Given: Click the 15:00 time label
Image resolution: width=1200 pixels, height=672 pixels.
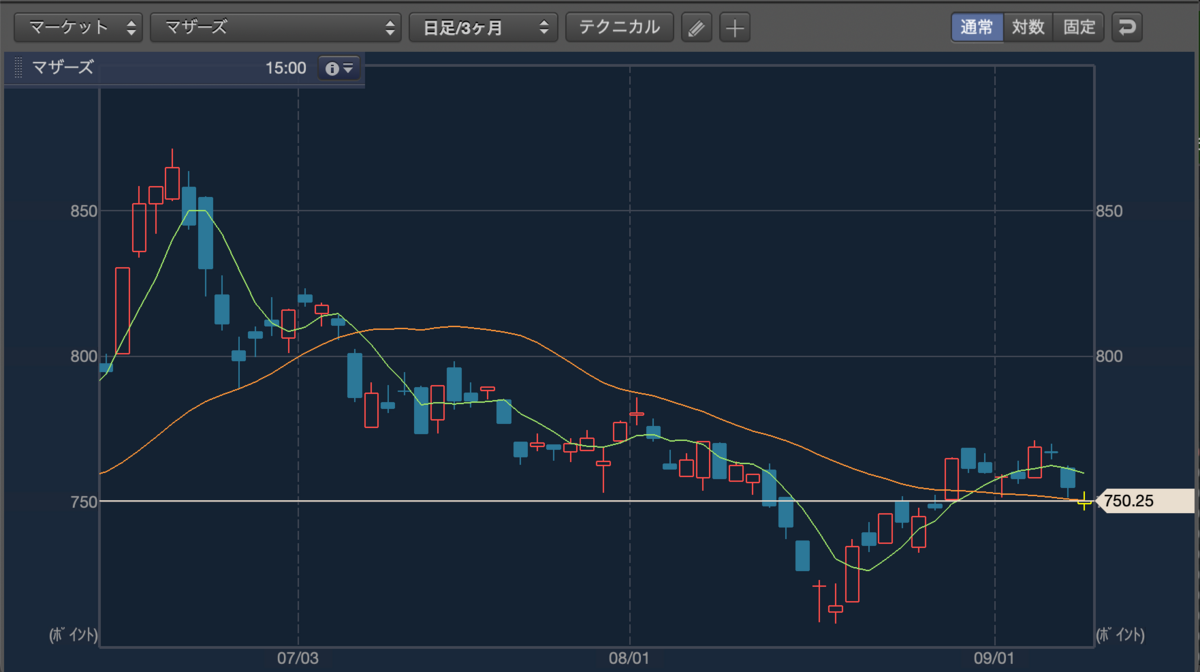Looking at the screenshot, I should click(x=286, y=68).
